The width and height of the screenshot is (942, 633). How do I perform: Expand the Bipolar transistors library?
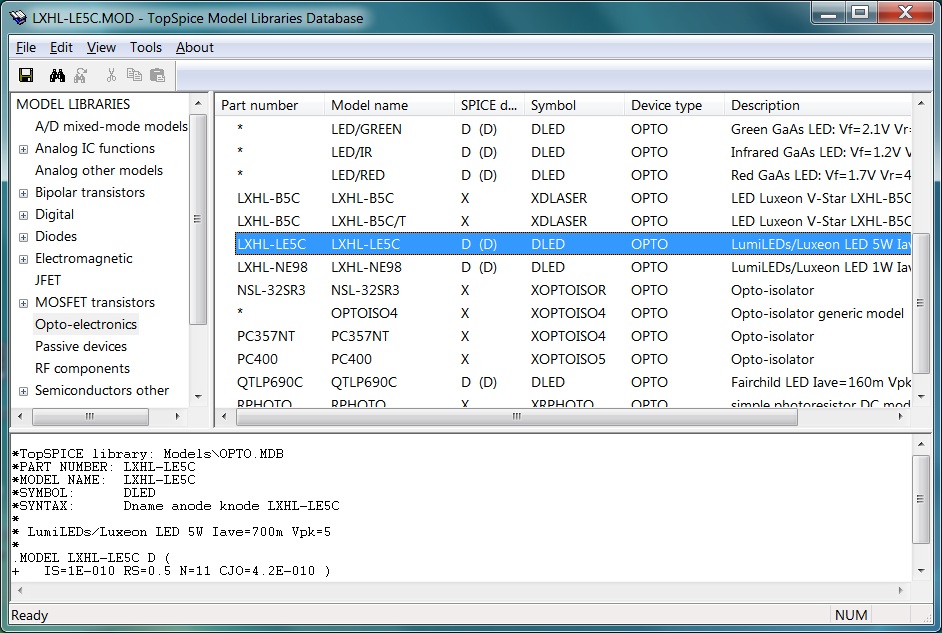pos(23,193)
